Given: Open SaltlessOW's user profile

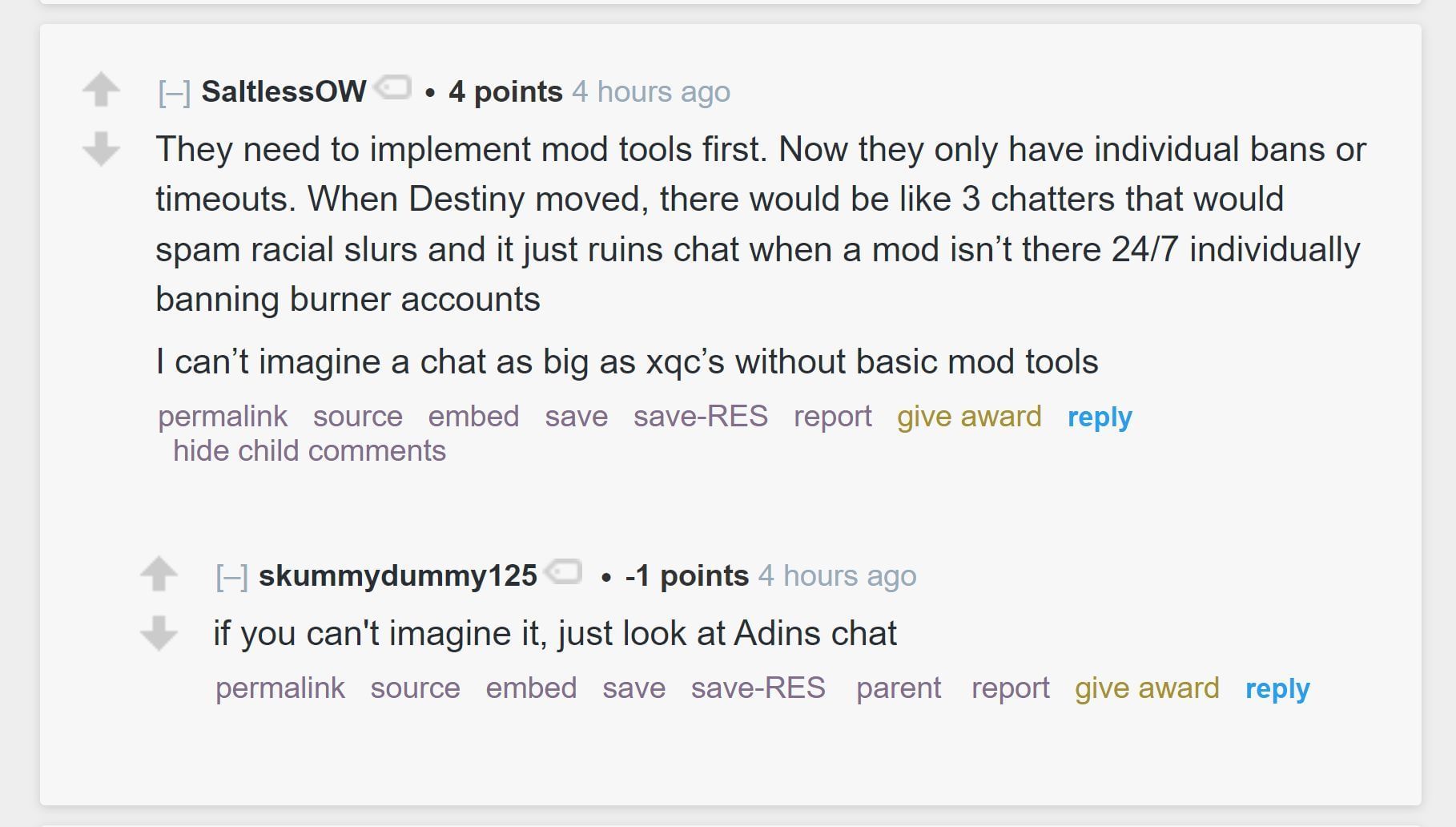Looking at the screenshot, I should (284, 91).
